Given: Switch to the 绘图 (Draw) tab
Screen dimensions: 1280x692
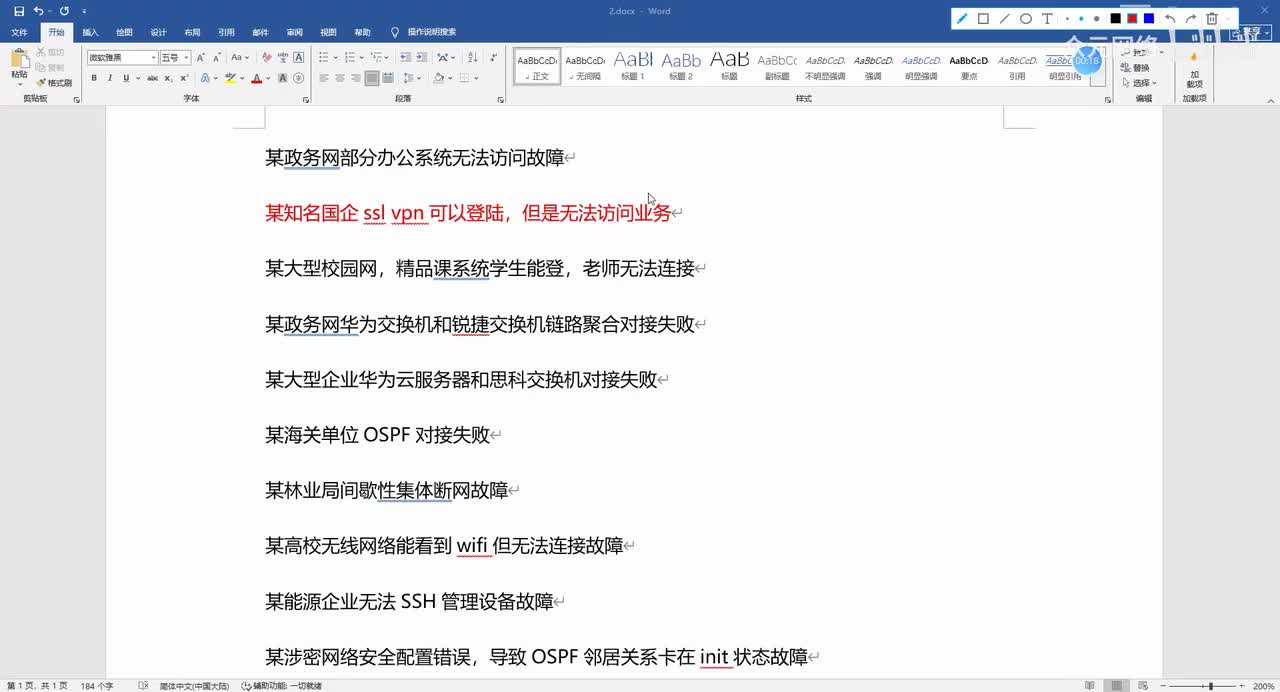Looking at the screenshot, I should pyautogui.click(x=124, y=32).
